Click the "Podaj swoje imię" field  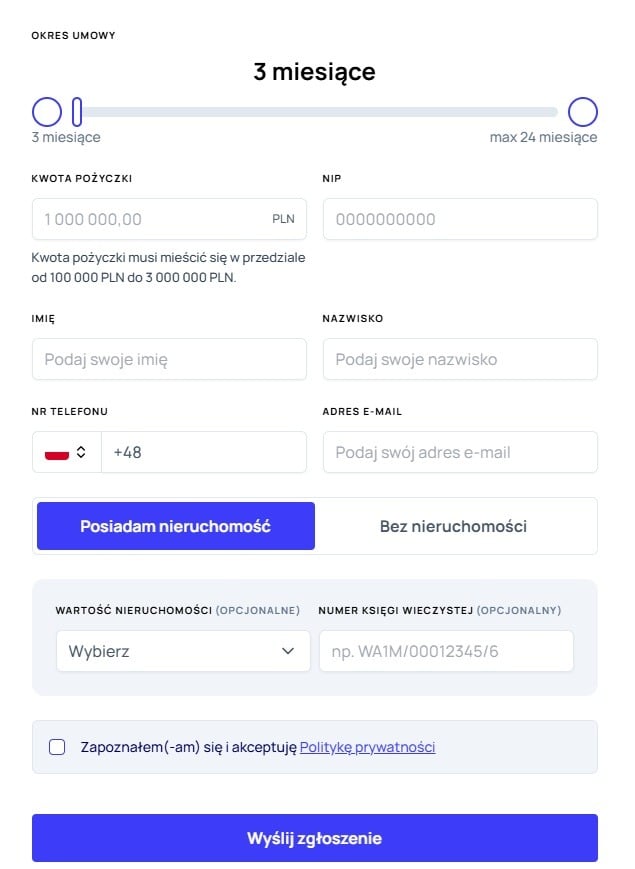(168, 358)
